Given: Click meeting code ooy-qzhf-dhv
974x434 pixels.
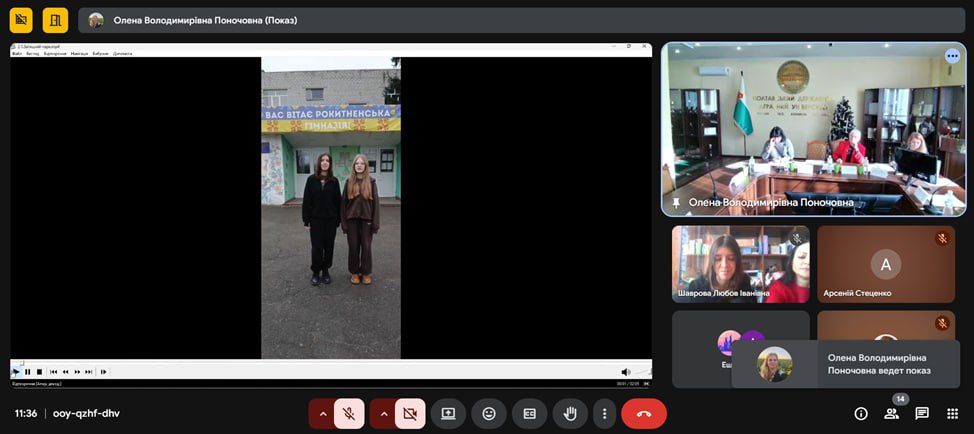Looking at the screenshot, I should pyautogui.click(x=86, y=413).
